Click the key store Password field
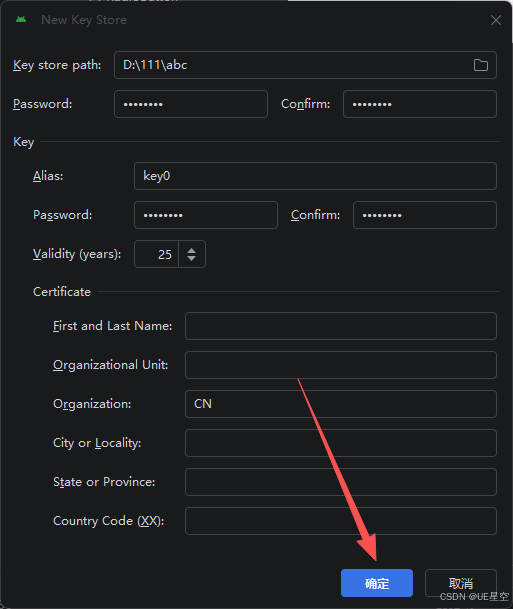This screenshot has width=513, height=609. point(191,104)
